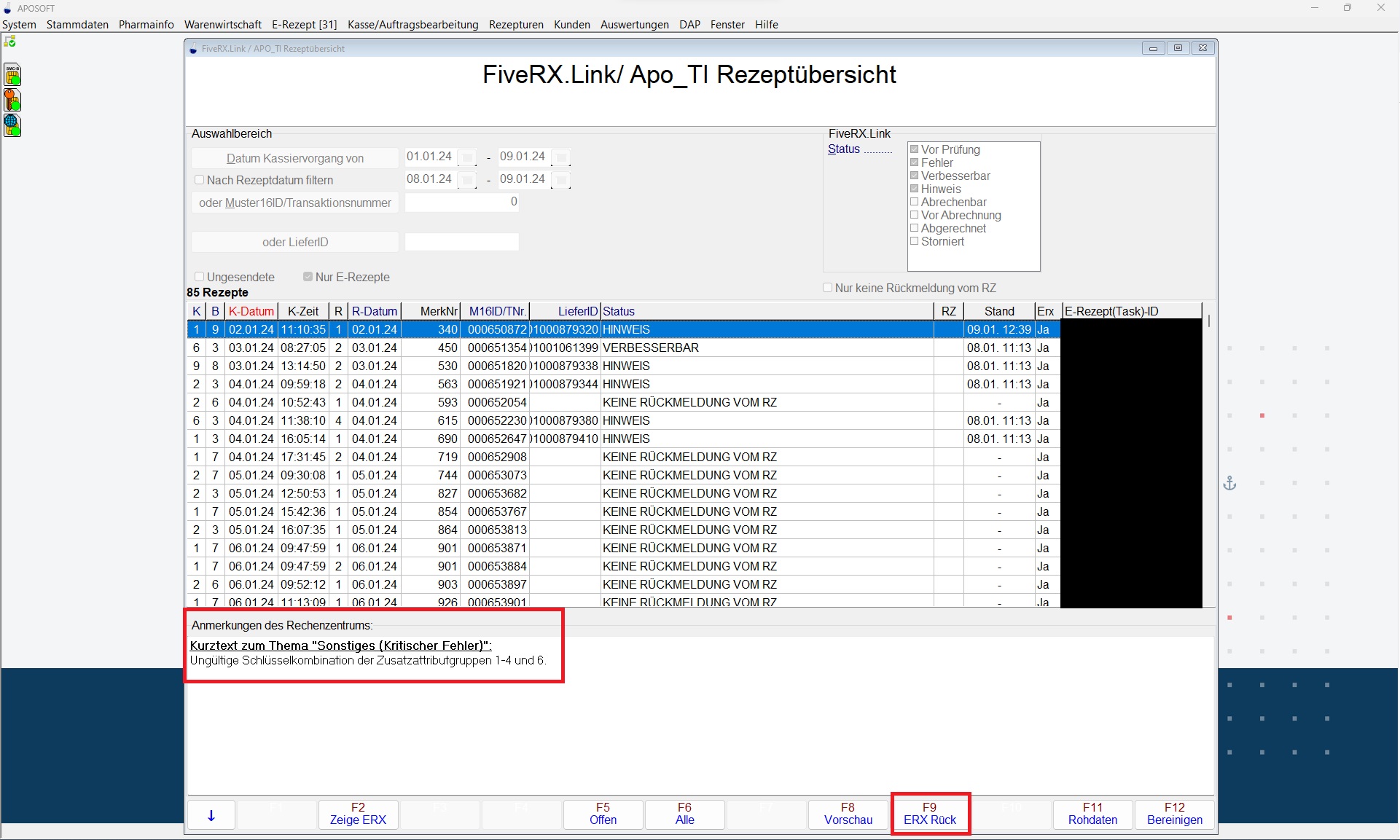
Task: Open calendar picker for Rezeptdatum 08.01.24
Action: tap(468, 180)
